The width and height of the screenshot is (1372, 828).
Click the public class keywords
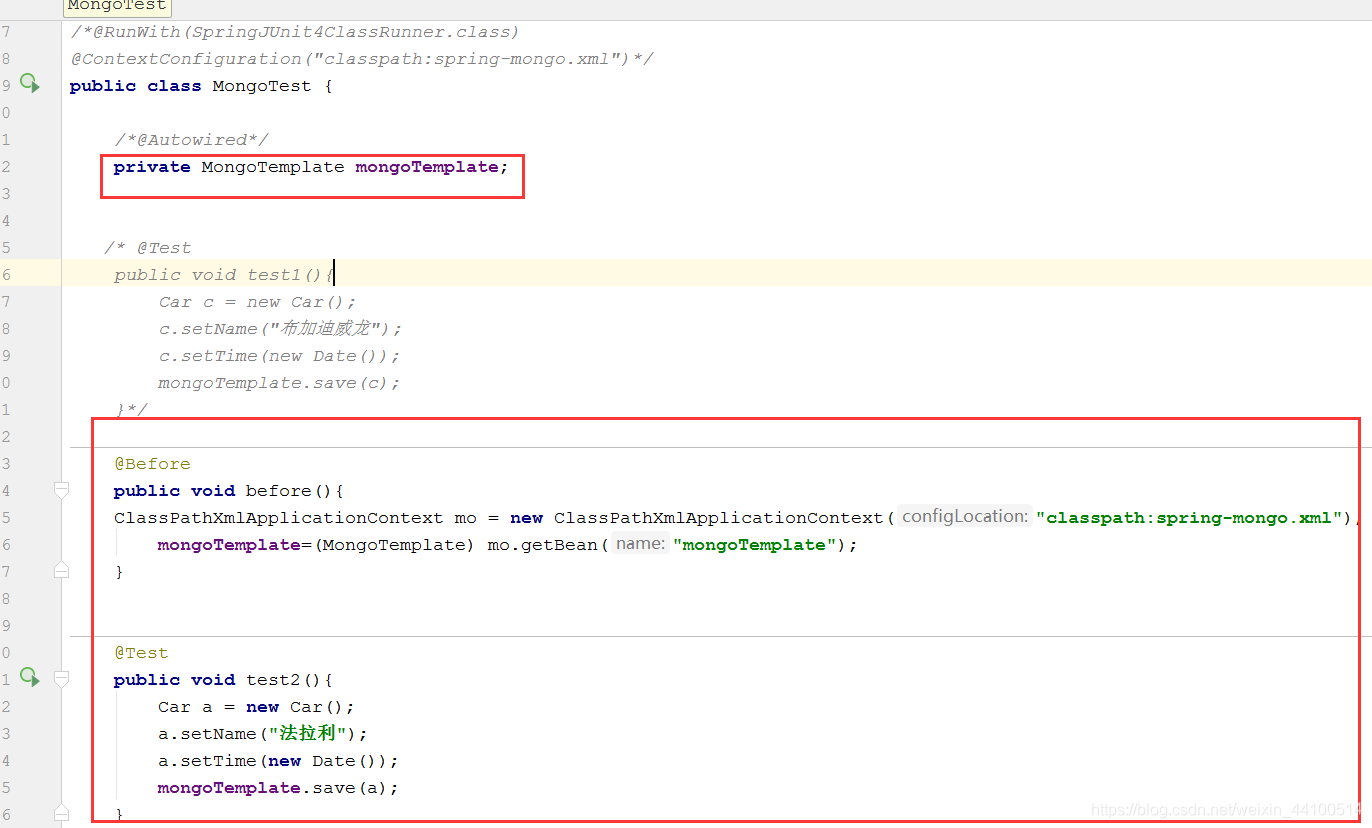click(x=136, y=86)
